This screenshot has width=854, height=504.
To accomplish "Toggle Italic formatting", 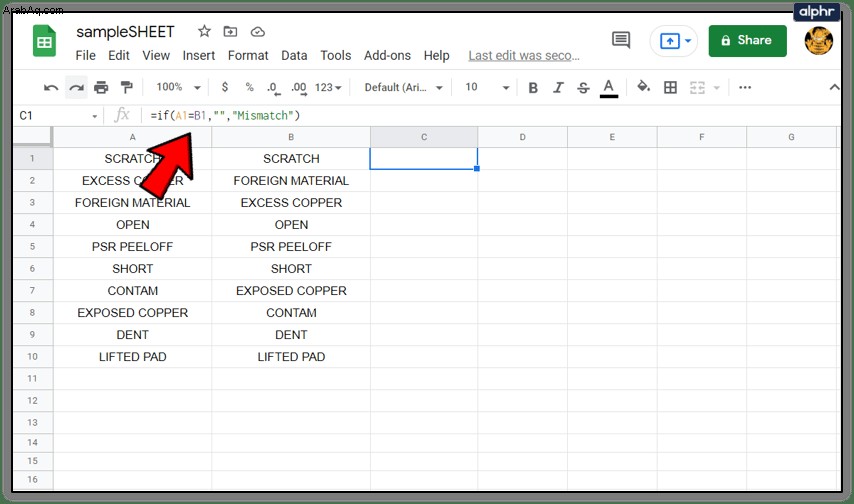I will (x=558, y=88).
